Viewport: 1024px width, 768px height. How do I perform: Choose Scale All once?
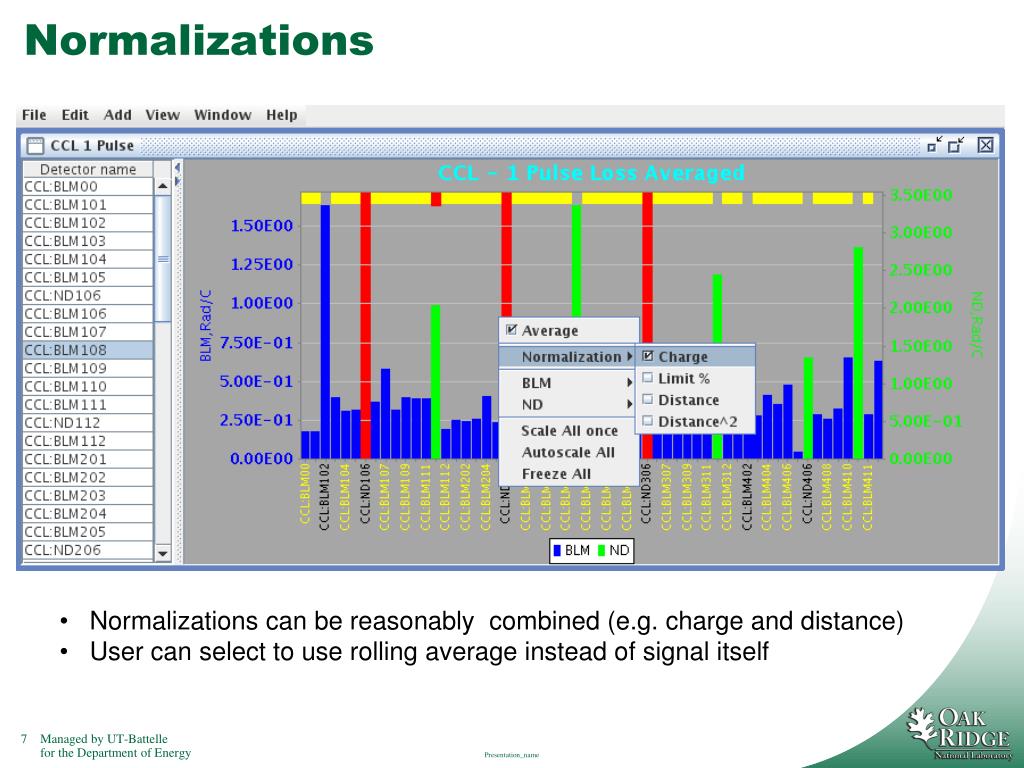tap(569, 430)
